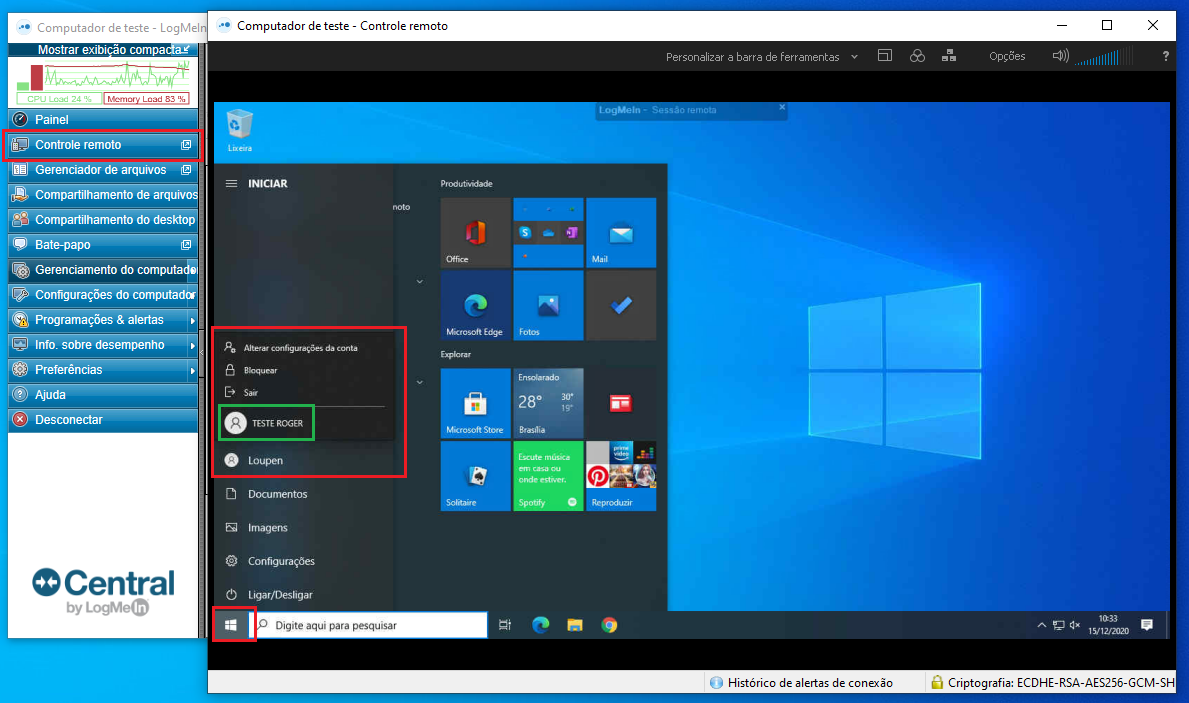Open the Microsoft Edge tile
This screenshot has height=703, width=1189.
pyautogui.click(x=475, y=306)
